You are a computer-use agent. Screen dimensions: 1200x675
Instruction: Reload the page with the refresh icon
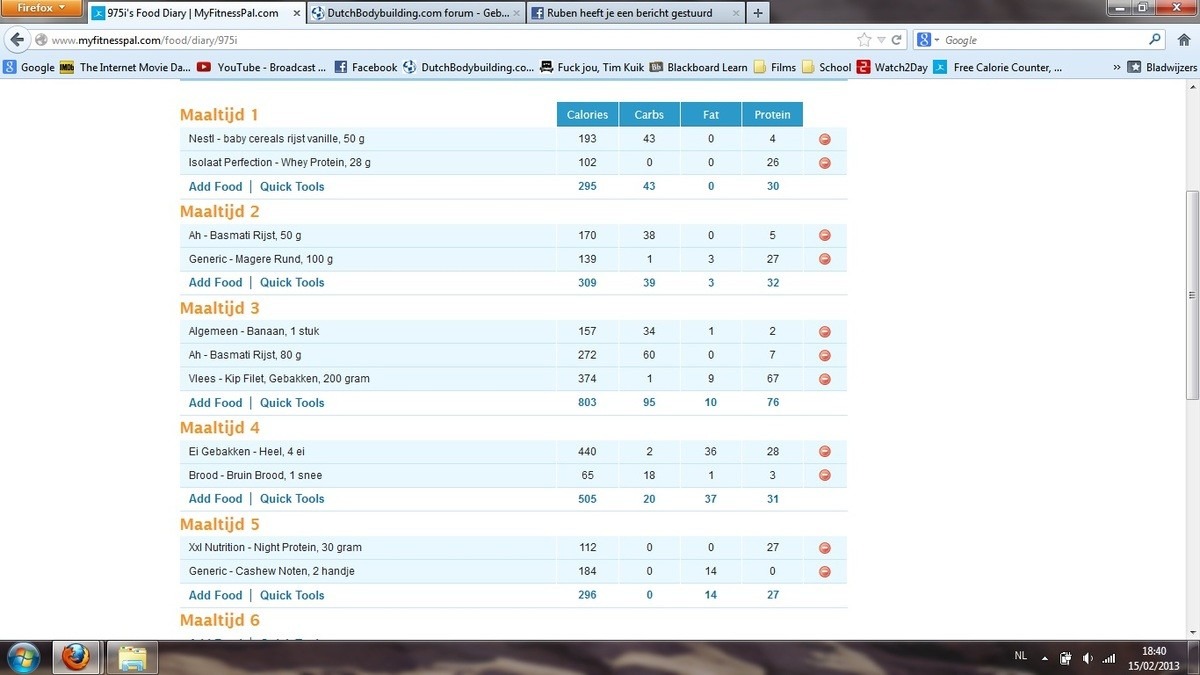pos(897,40)
